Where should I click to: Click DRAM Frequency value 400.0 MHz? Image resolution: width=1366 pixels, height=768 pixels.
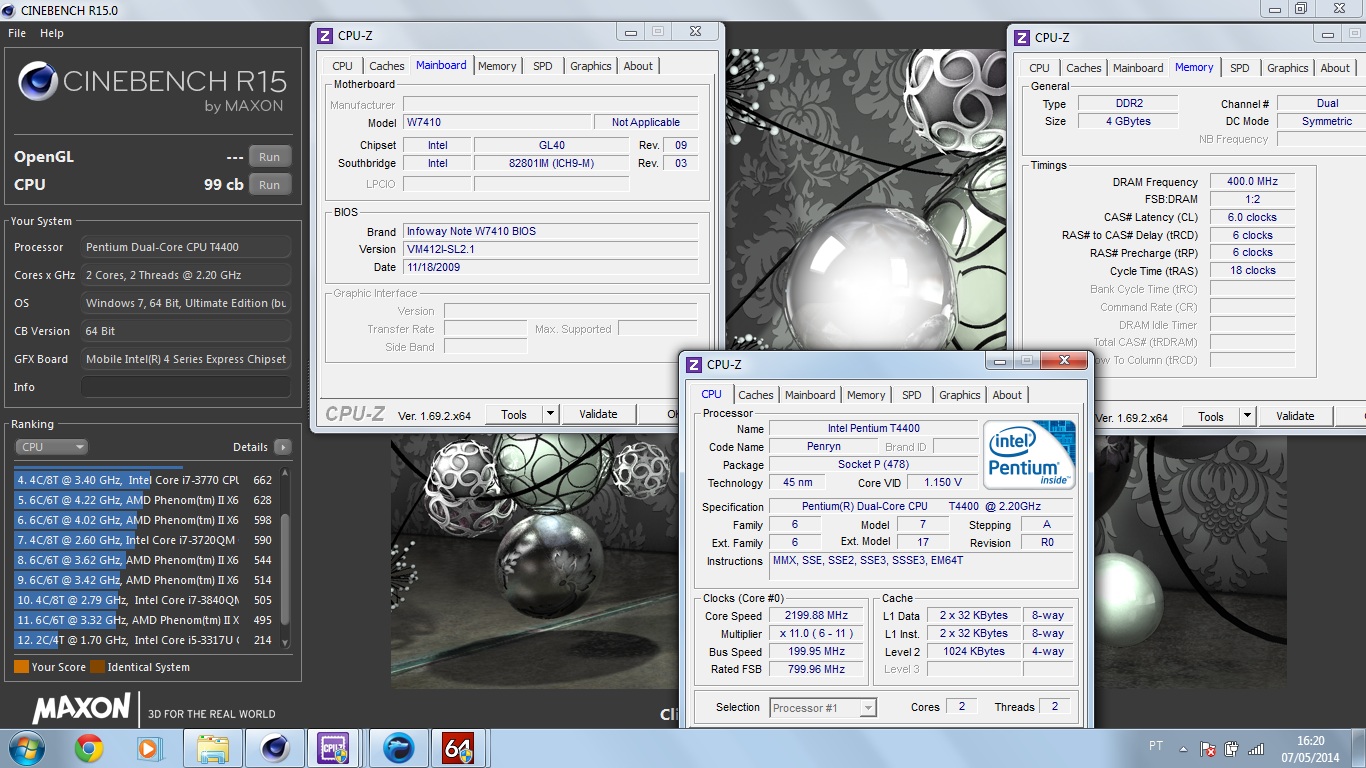click(x=1252, y=182)
